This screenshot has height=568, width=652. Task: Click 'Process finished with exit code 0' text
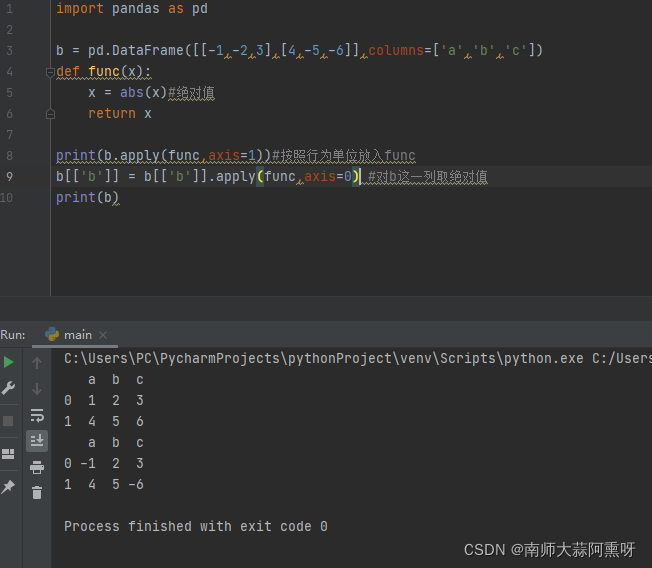(x=196, y=526)
